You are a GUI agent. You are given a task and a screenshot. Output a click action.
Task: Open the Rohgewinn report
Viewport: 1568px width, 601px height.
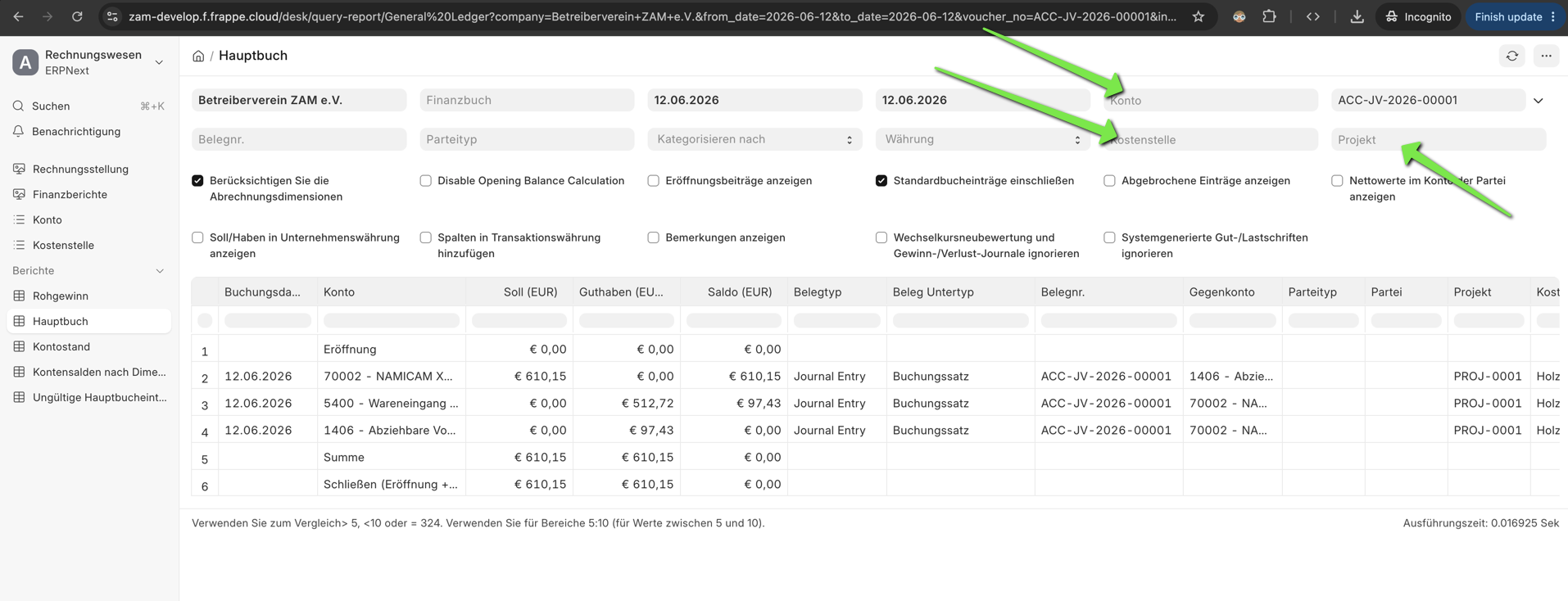point(88,296)
